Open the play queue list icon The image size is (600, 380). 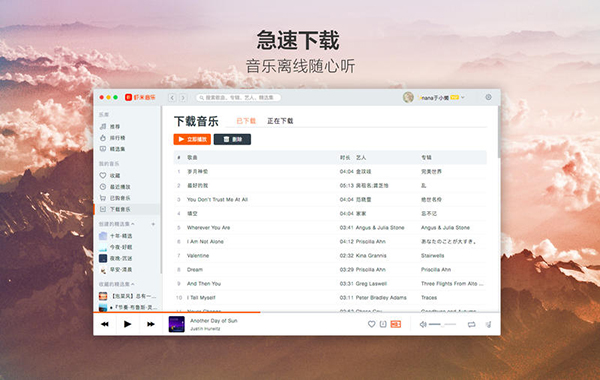489,325
